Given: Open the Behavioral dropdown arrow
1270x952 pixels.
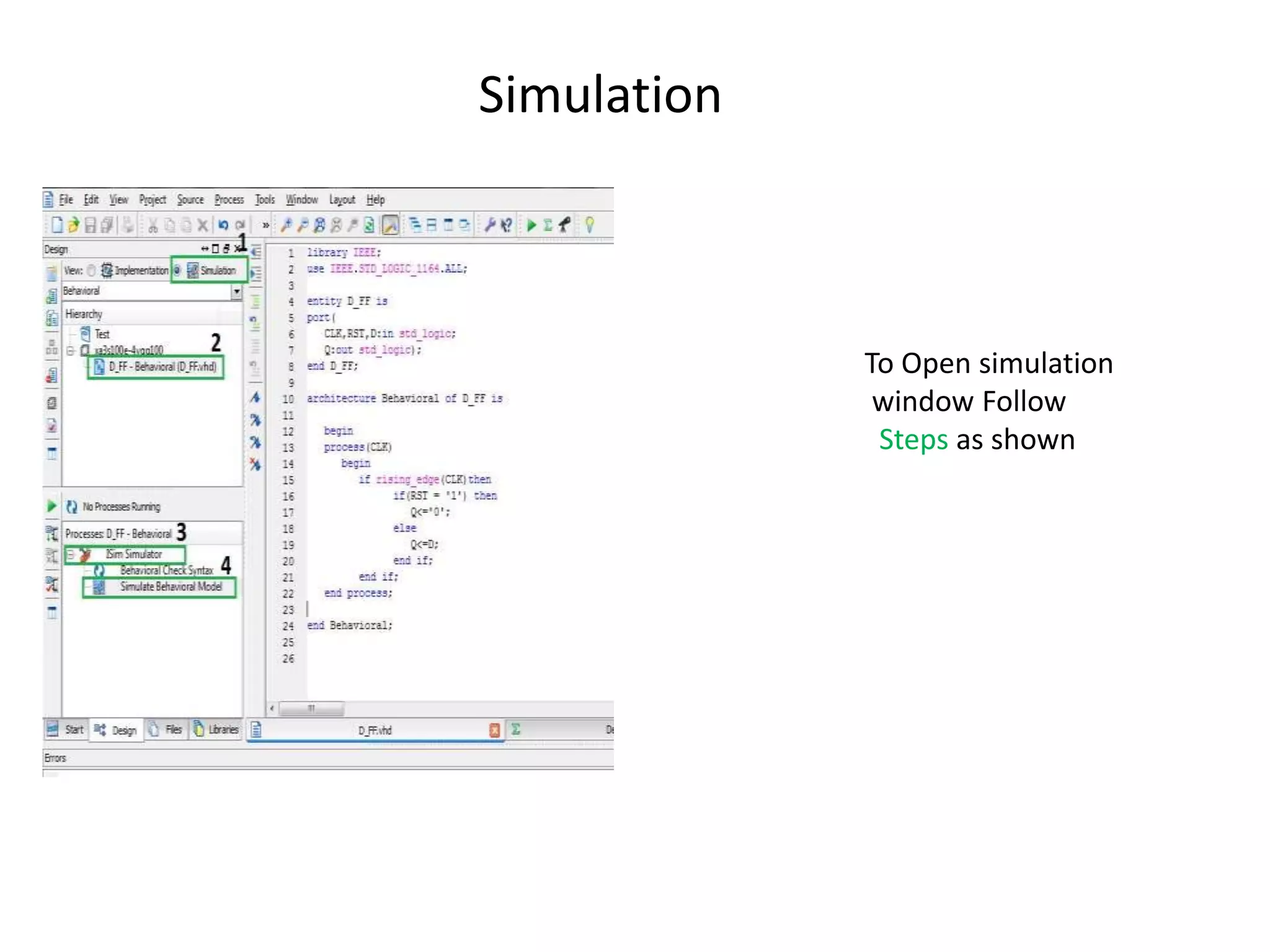Looking at the screenshot, I should pyautogui.click(x=236, y=291).
